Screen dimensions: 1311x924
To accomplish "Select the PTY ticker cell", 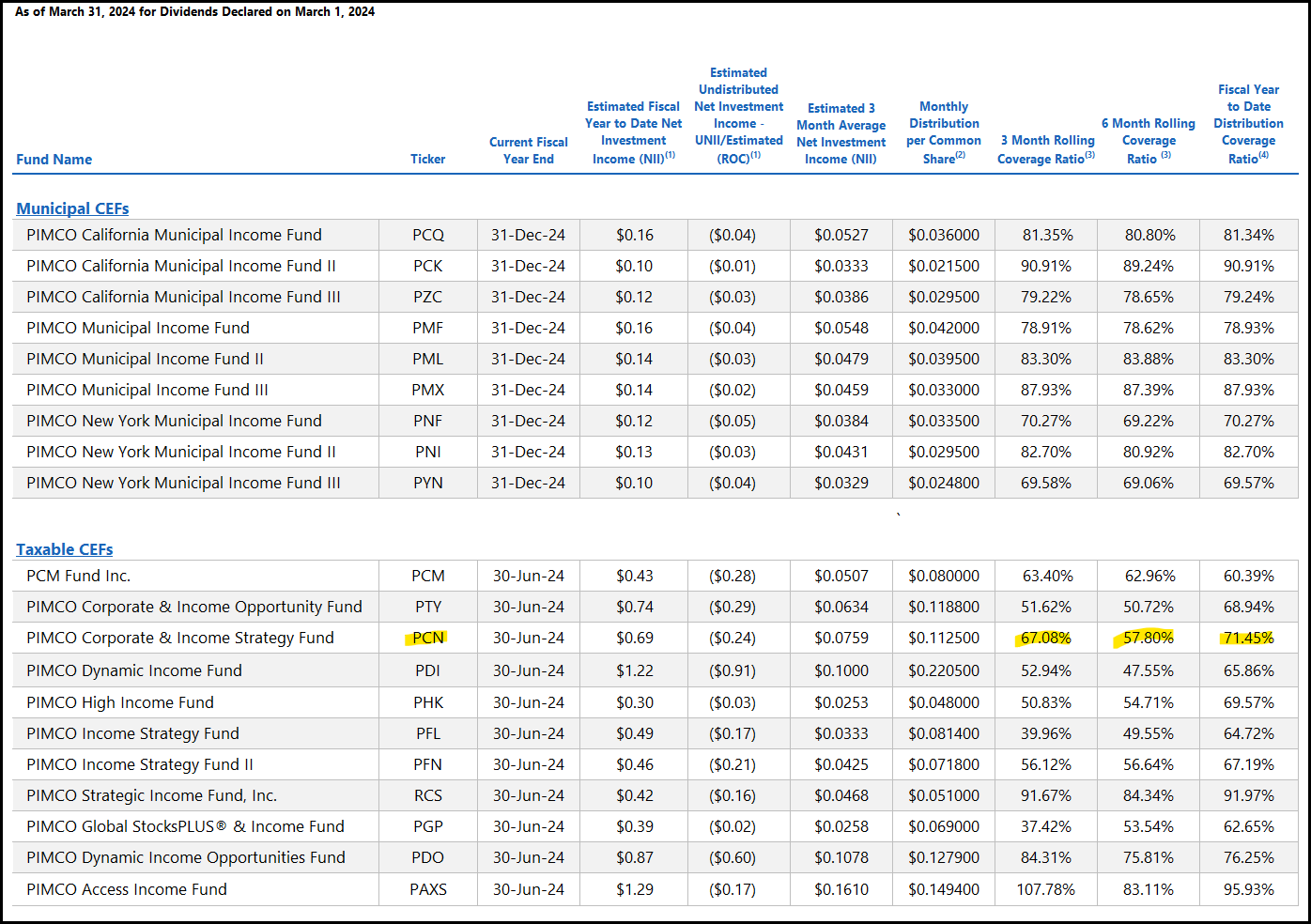I will [x=428, y=607].
